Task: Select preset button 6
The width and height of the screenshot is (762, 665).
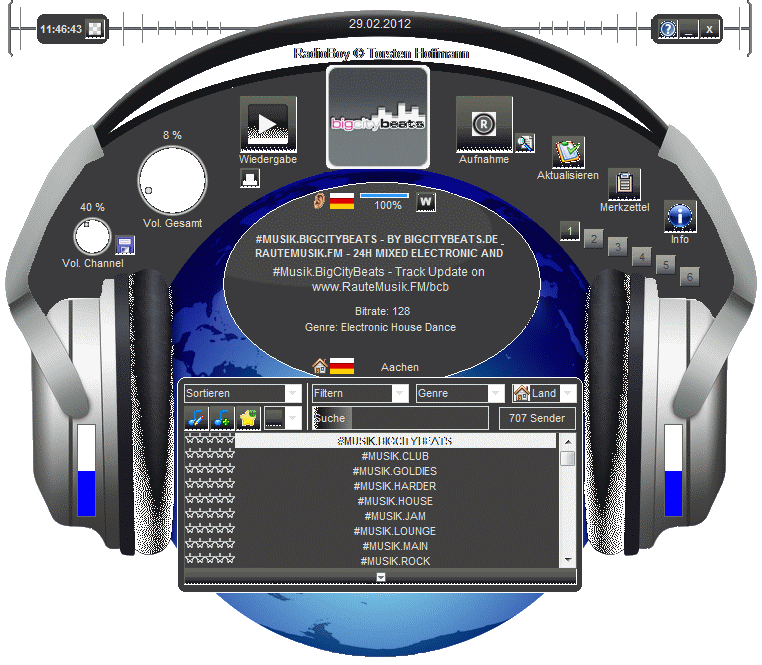Action: 690,277
